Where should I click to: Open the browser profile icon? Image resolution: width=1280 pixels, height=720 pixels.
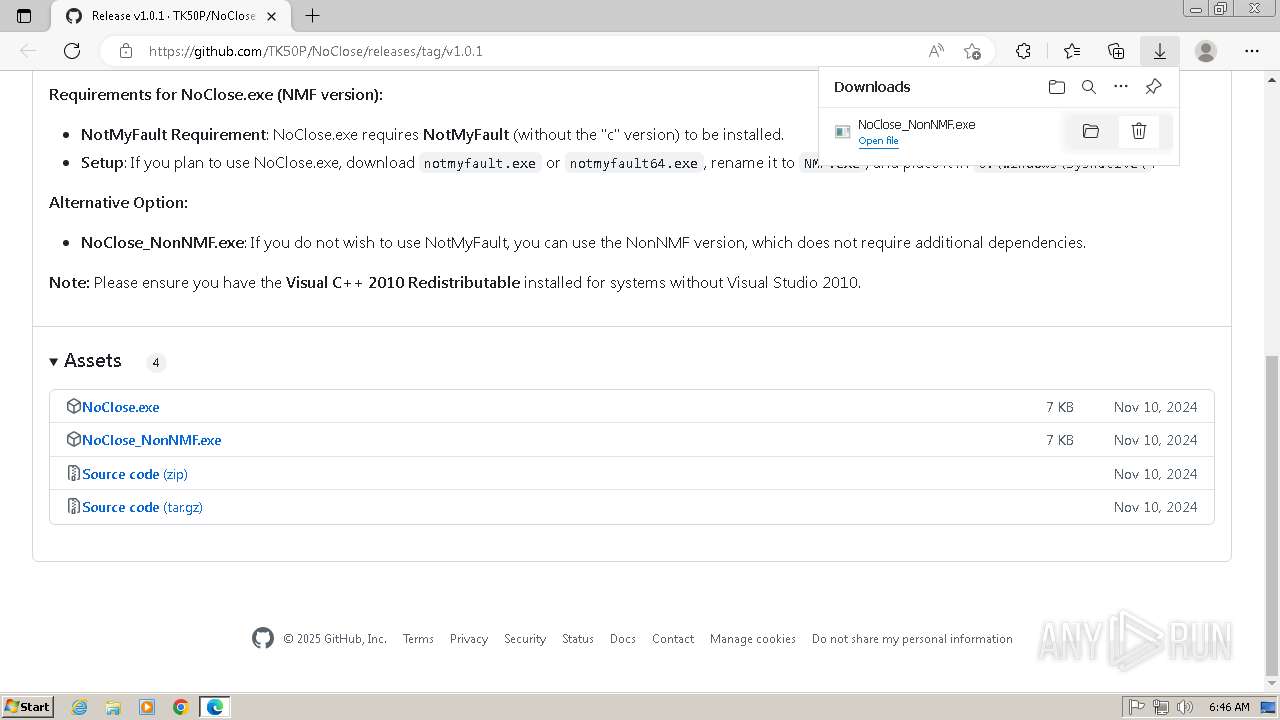pos(1206,51)
